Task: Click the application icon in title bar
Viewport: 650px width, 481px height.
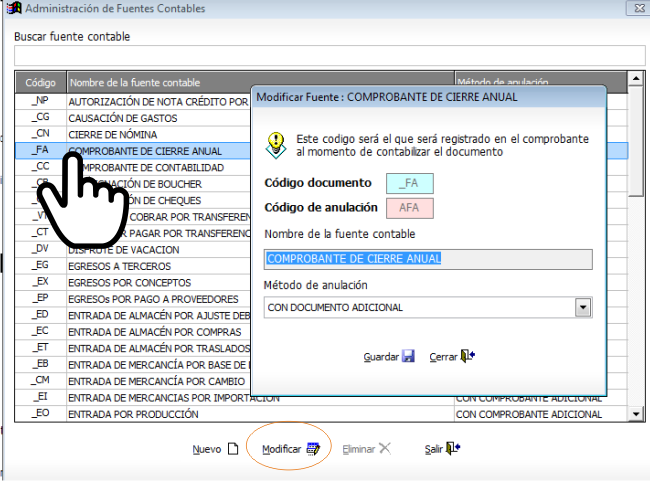Action: tap(14, 8)
